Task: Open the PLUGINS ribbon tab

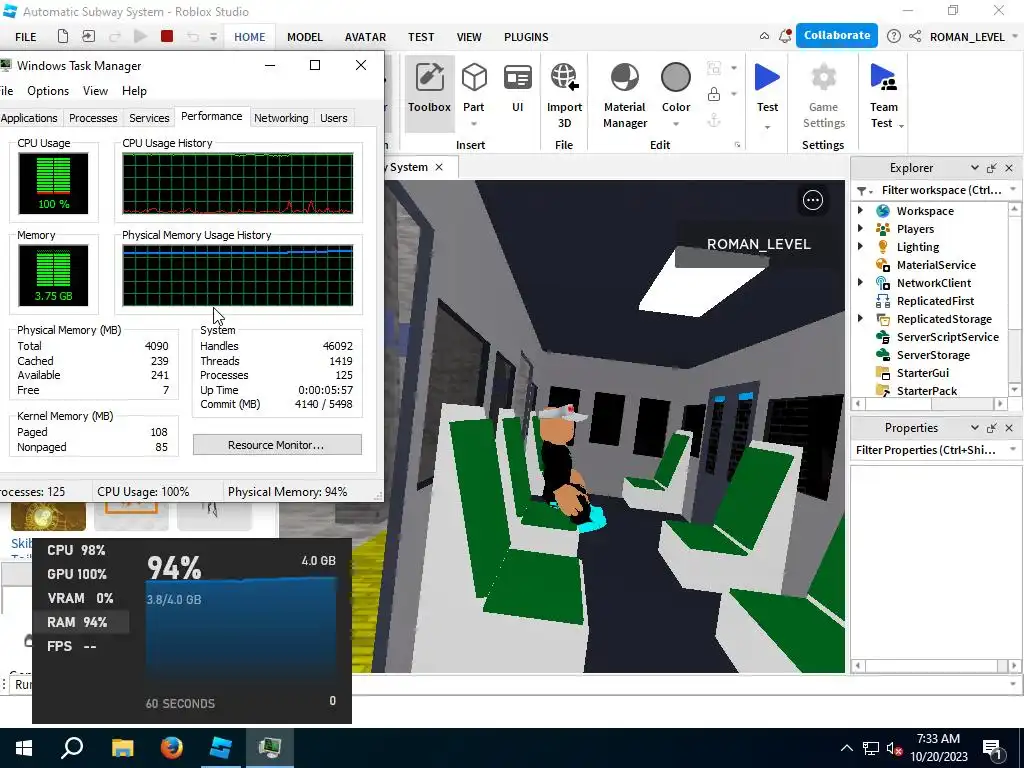Action: point(526,37)
